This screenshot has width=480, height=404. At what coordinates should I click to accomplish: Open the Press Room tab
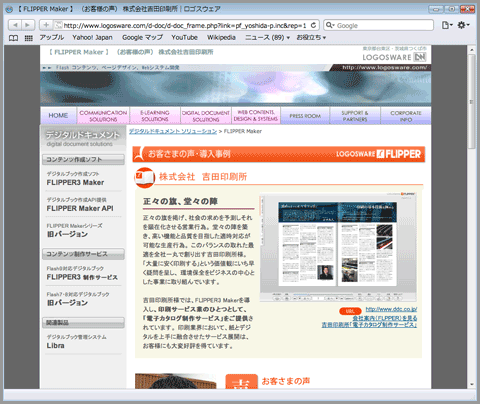[x=305, y=116]
